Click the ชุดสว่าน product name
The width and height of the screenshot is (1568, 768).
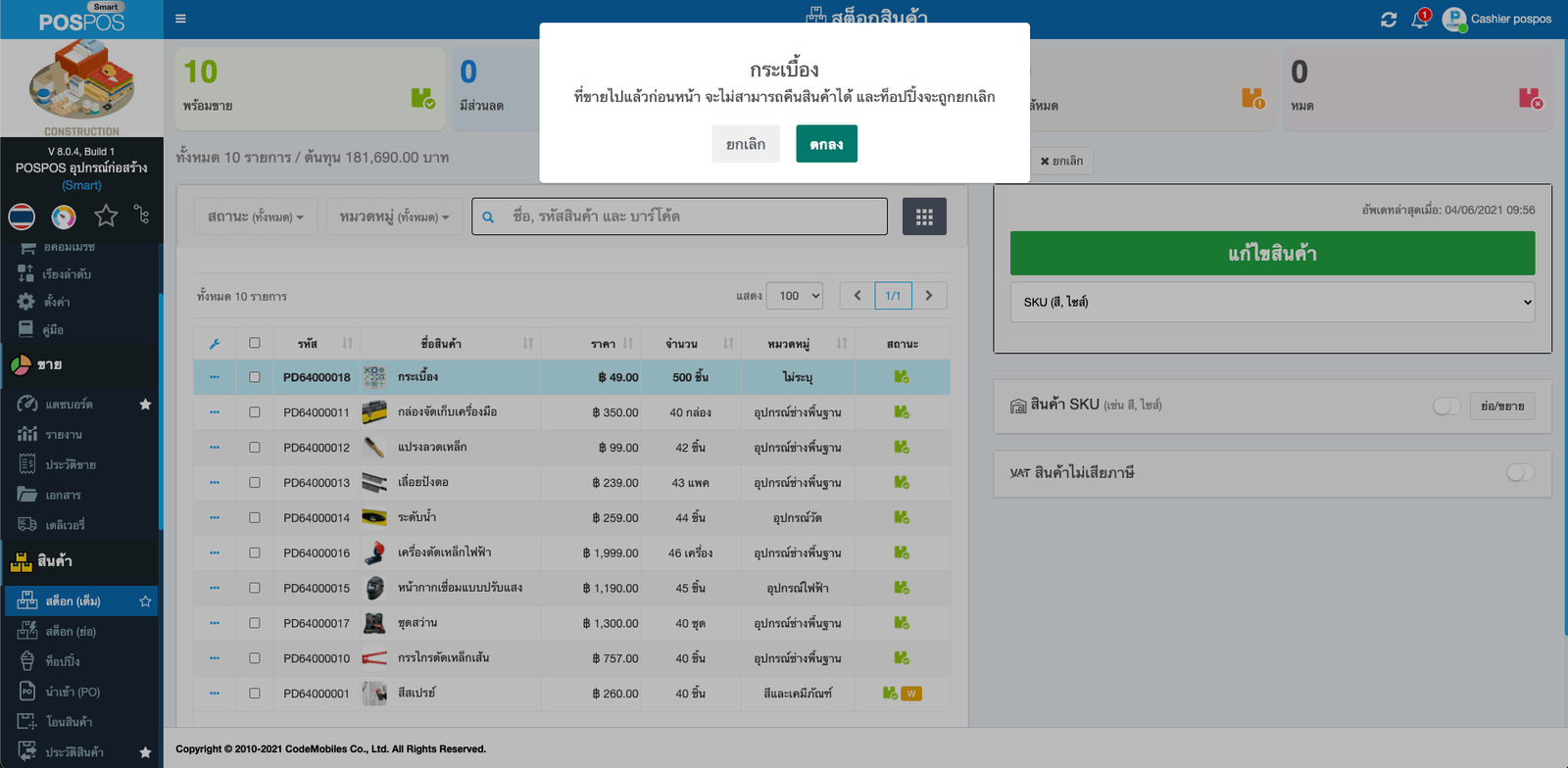click(417, 623)
